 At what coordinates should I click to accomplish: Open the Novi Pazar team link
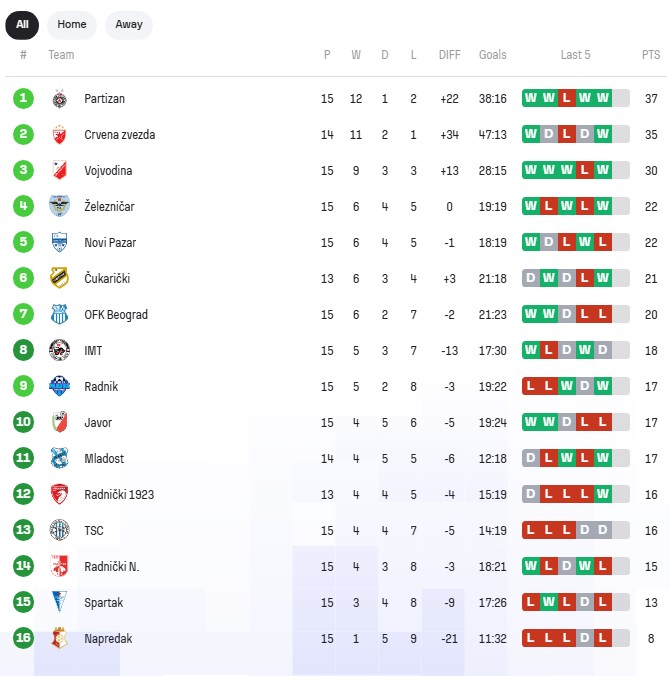tap(110, 243)
